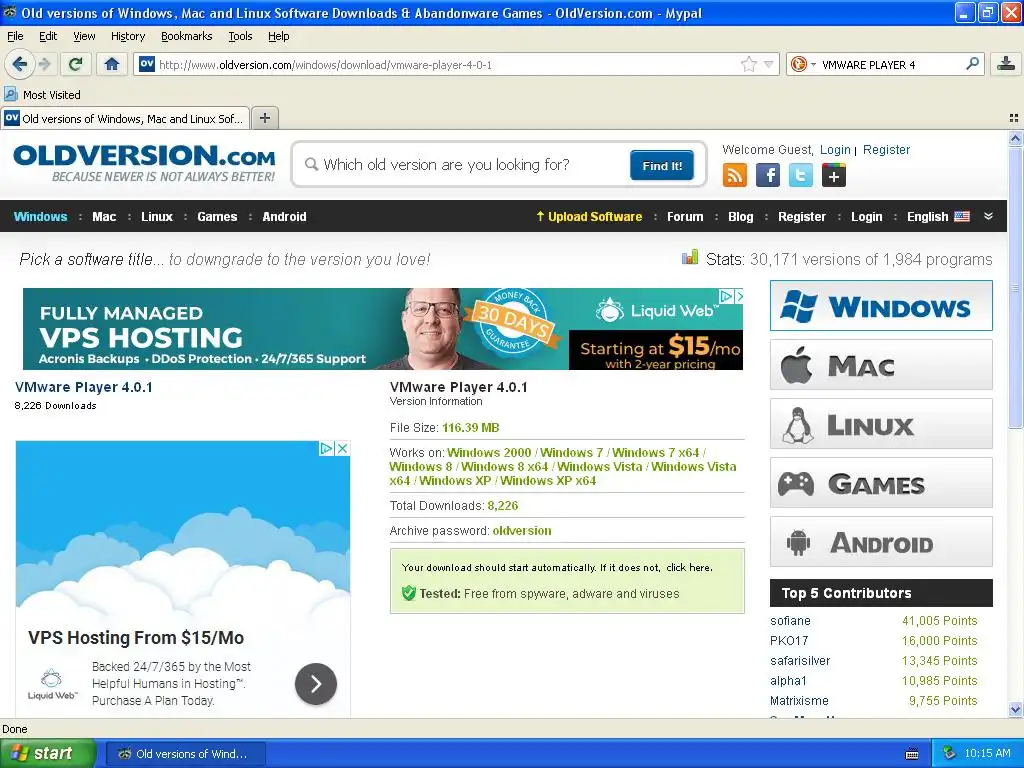Viewport: 1024px width, 768px height.
Task: Open the Blog link in nav bar
Action: click(x=741, y=217)
